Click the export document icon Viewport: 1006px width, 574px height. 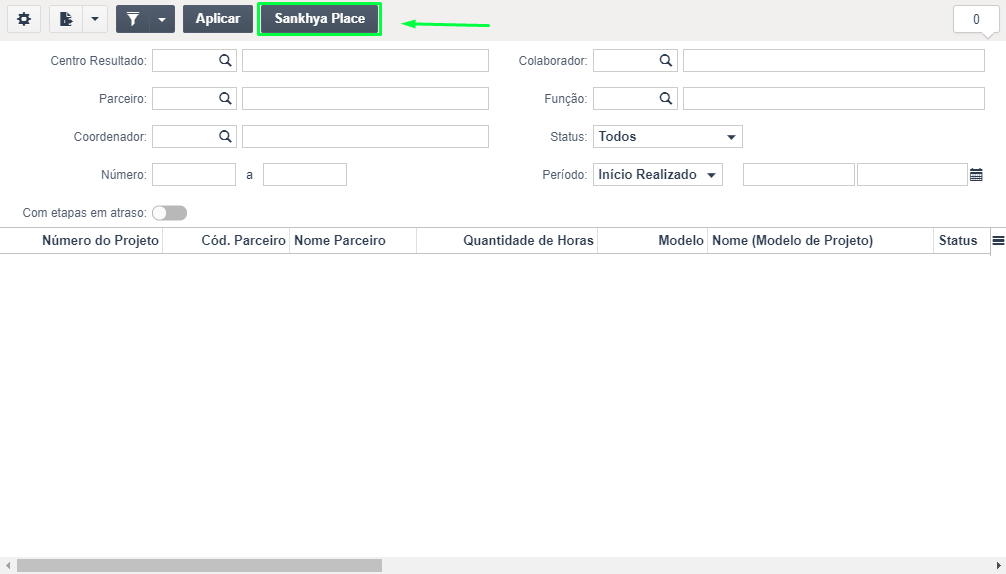(66, 19)
